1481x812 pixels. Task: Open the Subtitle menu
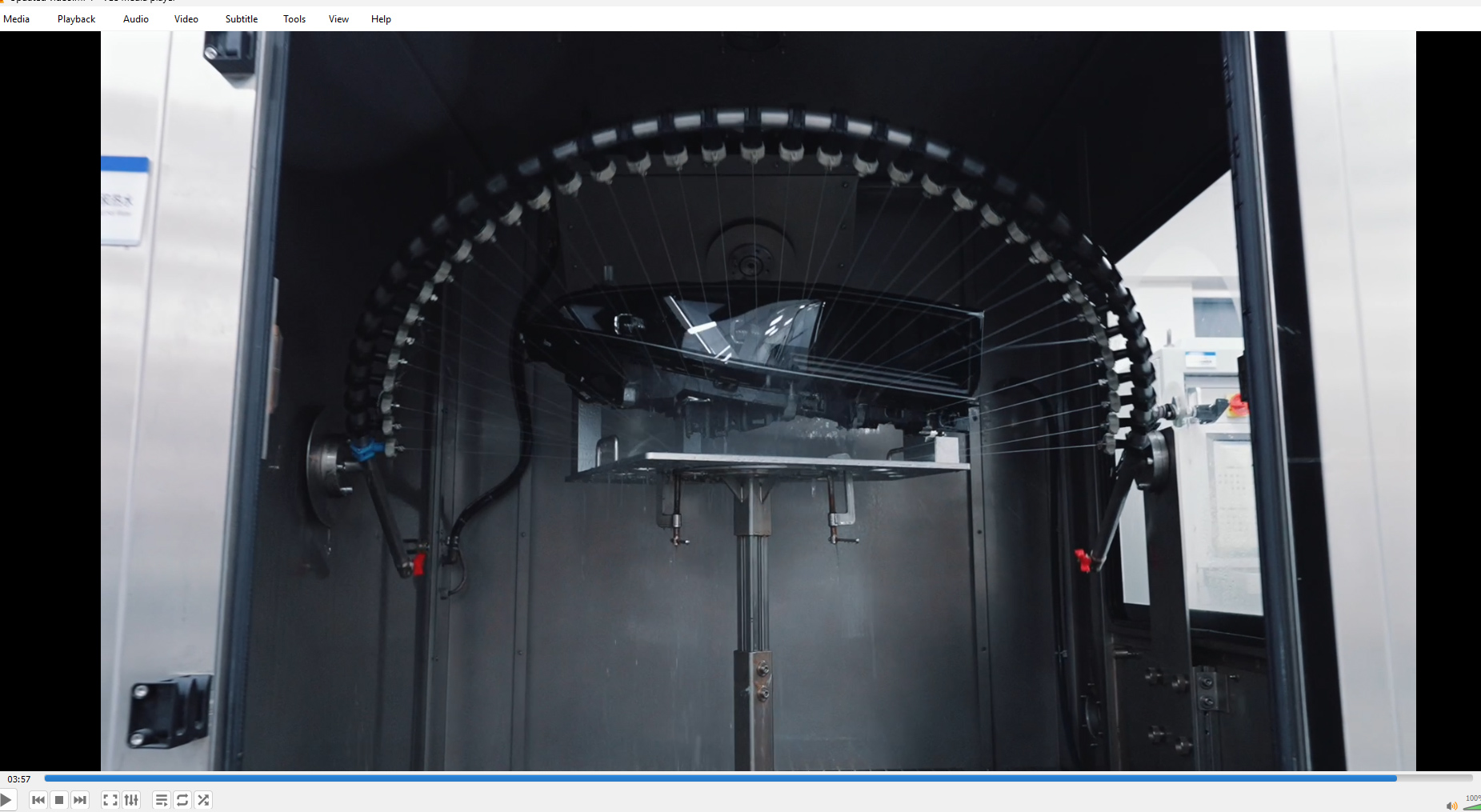(x=242, y=19)
